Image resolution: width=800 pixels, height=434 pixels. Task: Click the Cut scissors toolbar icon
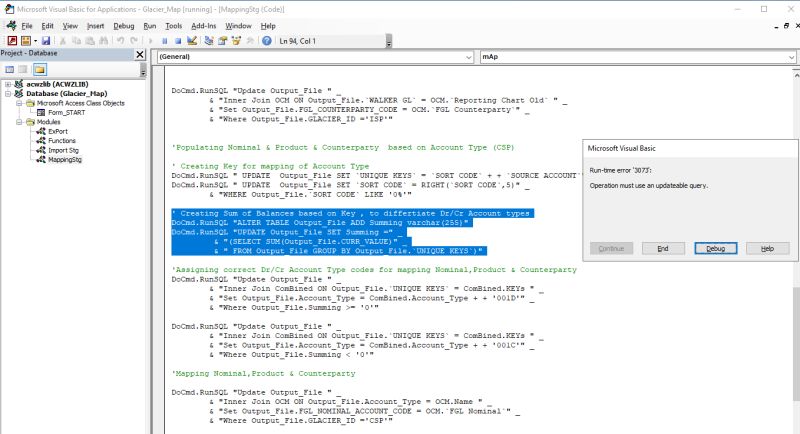63,41
